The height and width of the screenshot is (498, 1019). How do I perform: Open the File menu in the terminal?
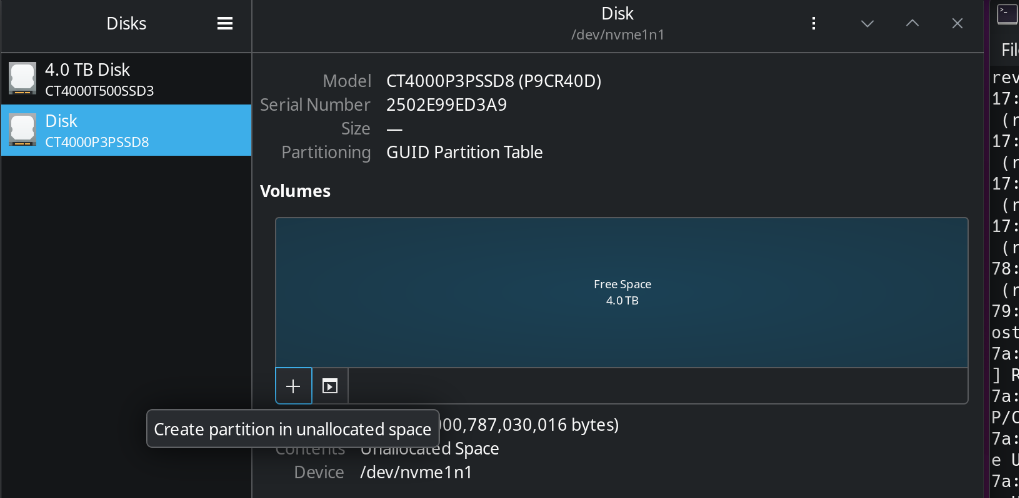[1008, 50]
